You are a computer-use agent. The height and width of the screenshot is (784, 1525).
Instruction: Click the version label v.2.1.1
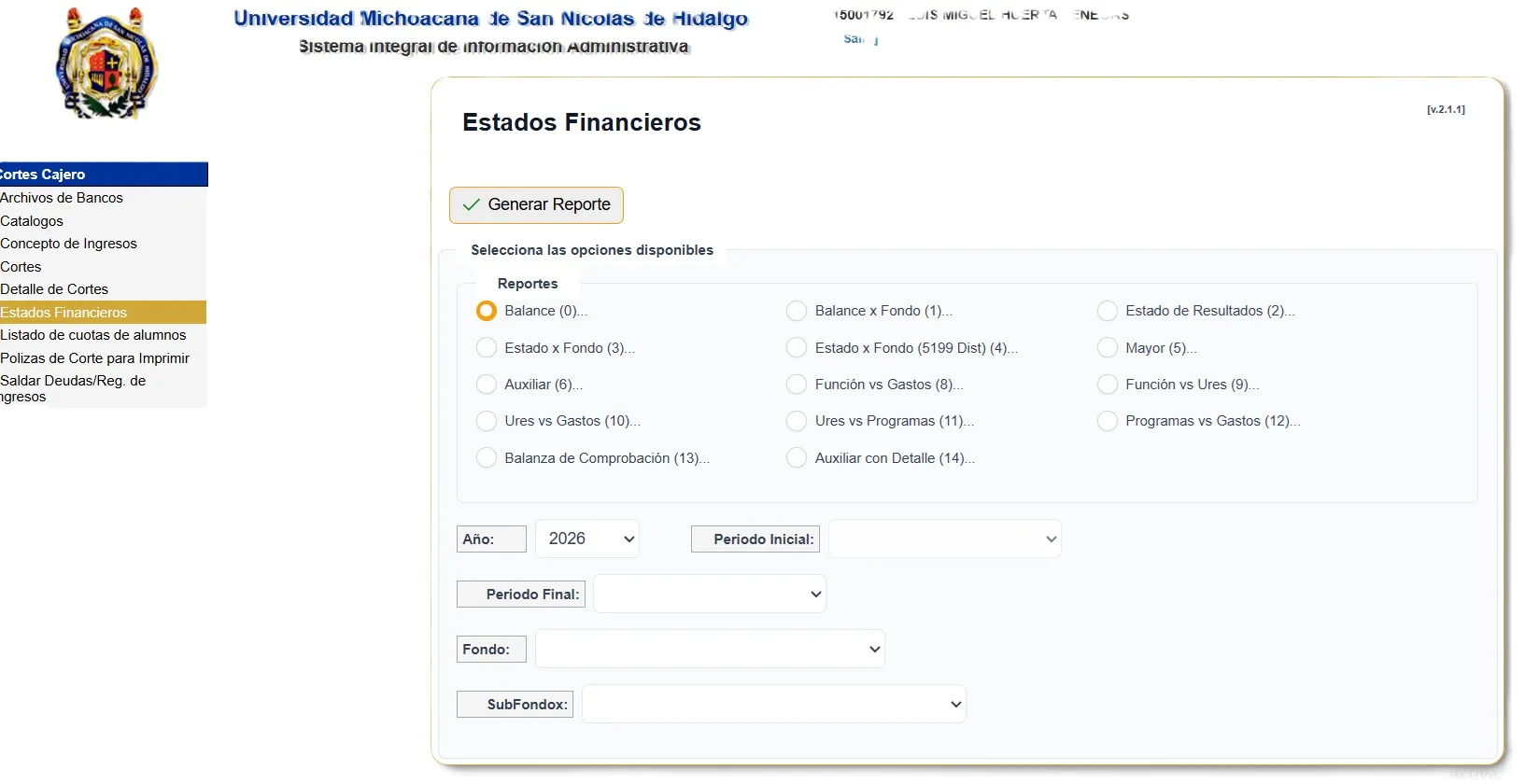(1446, 109)
